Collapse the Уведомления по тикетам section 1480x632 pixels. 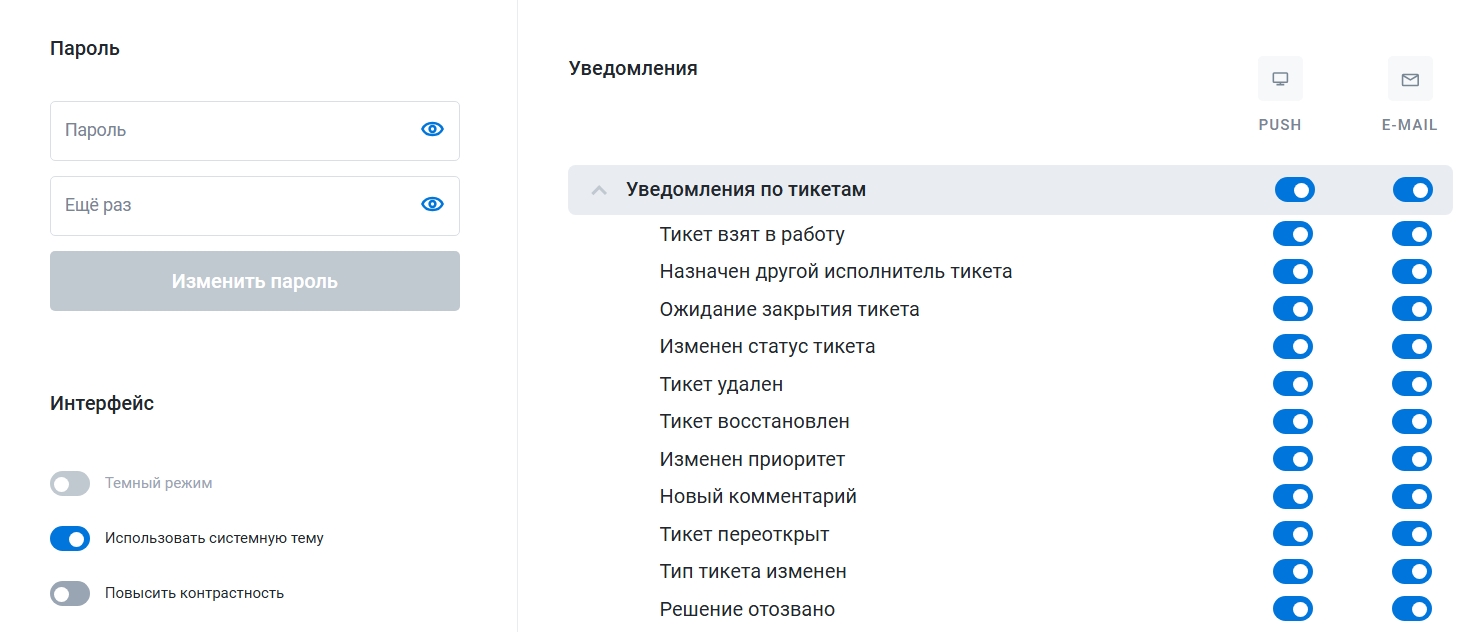coord(599,190)
